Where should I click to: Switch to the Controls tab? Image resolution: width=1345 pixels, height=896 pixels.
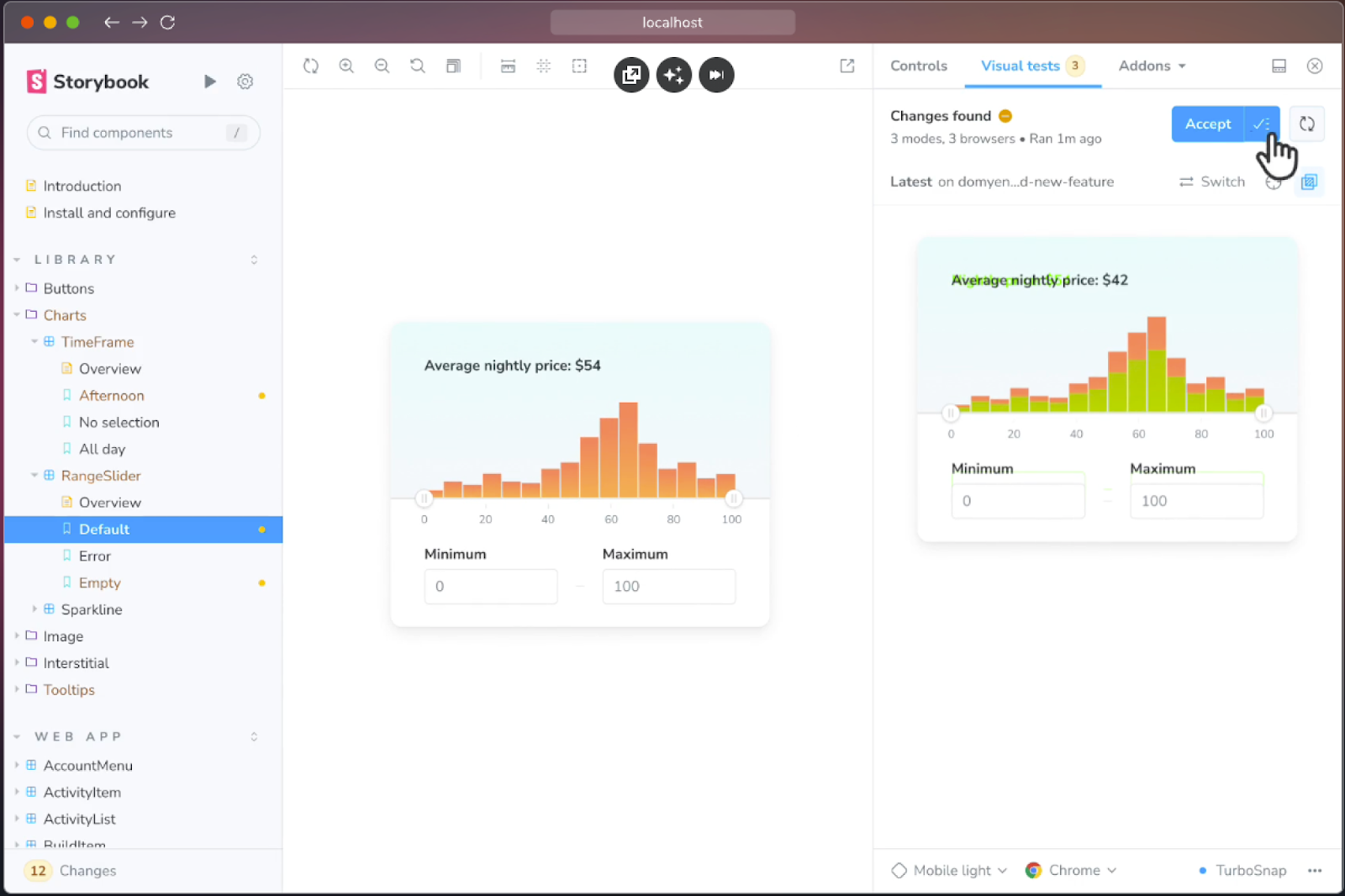918,66
